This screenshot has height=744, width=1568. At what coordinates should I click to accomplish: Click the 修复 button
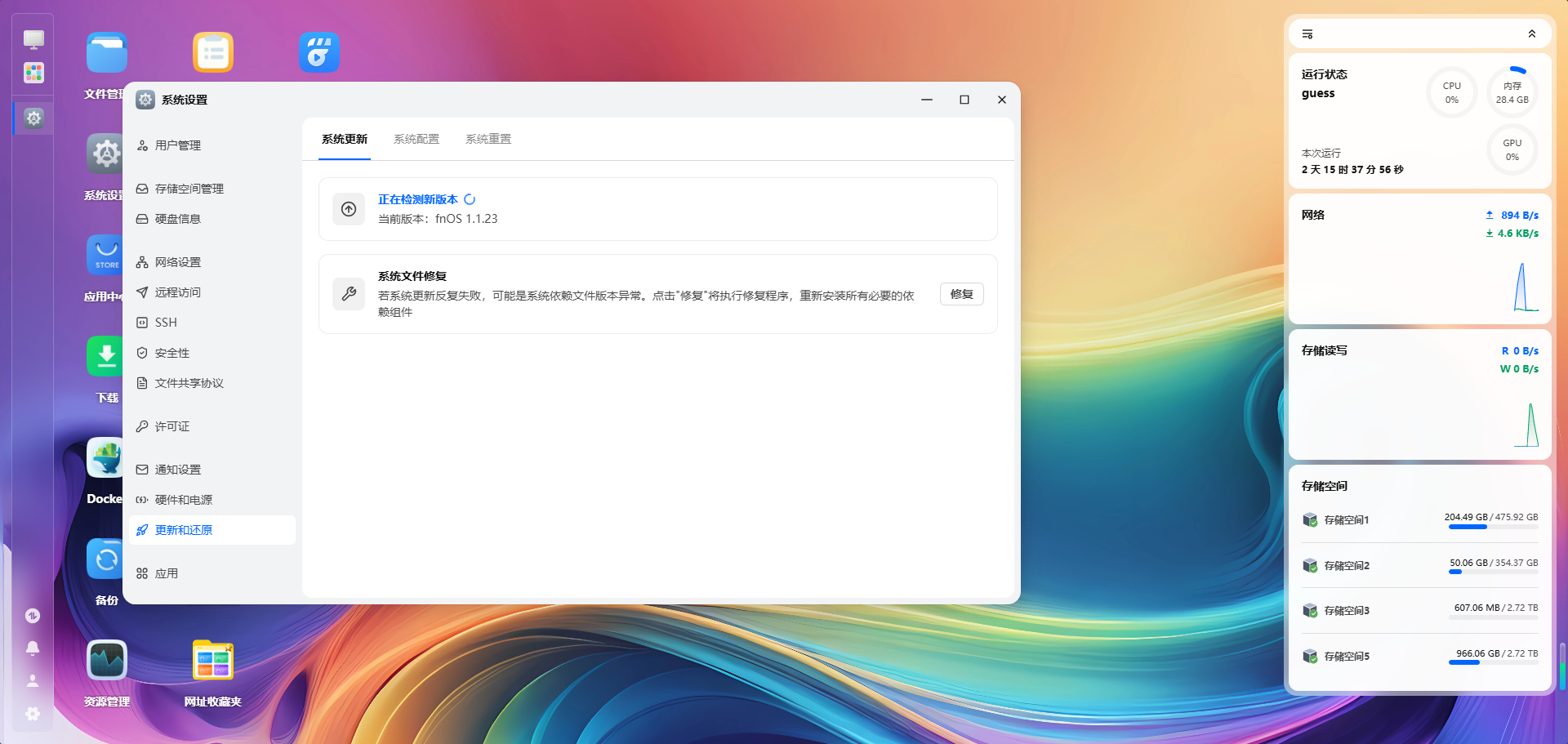point(962,294)
